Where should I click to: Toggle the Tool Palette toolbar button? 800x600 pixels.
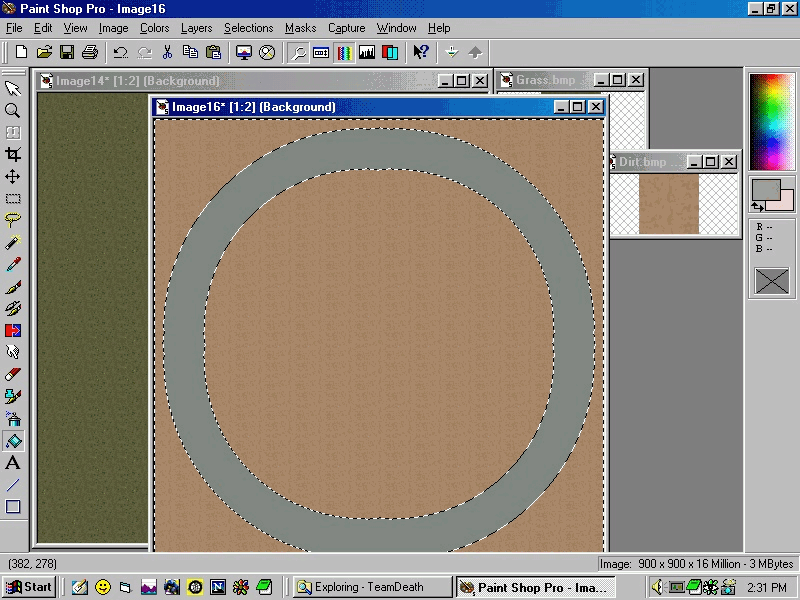pos(299,52)
